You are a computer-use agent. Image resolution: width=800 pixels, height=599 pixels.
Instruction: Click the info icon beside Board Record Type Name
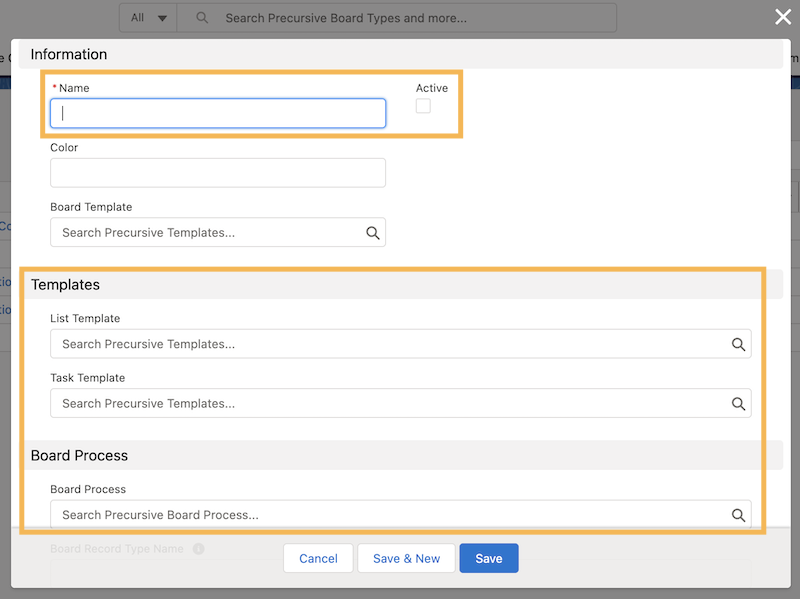[x=198, y=549]
